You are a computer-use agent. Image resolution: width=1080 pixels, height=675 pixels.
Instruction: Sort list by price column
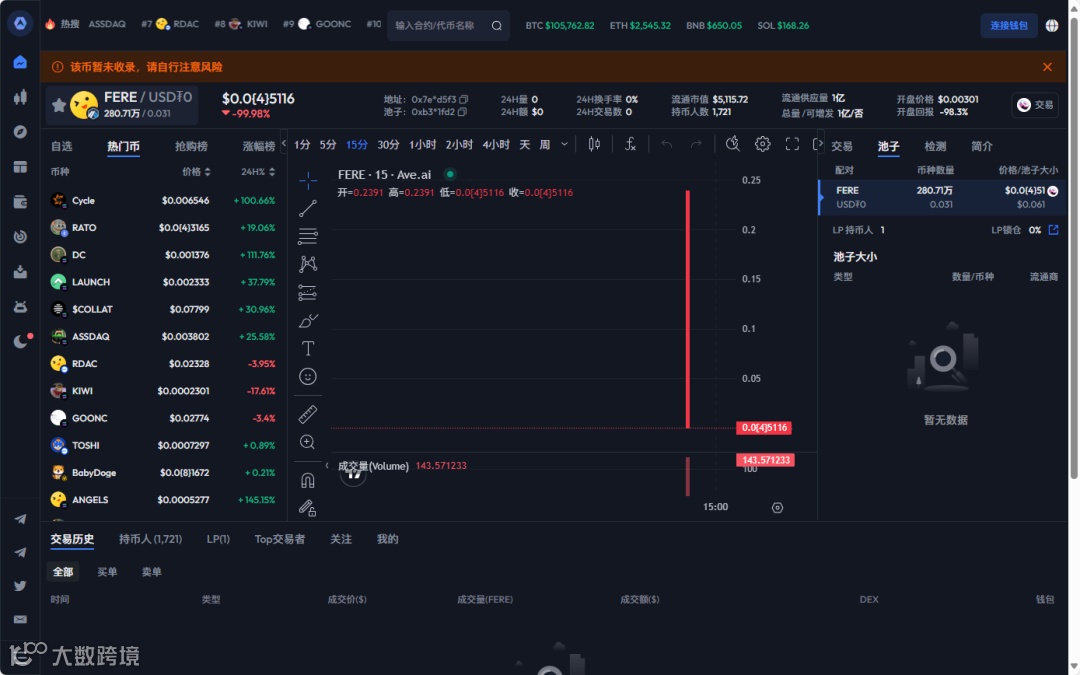tap(196, 172)
